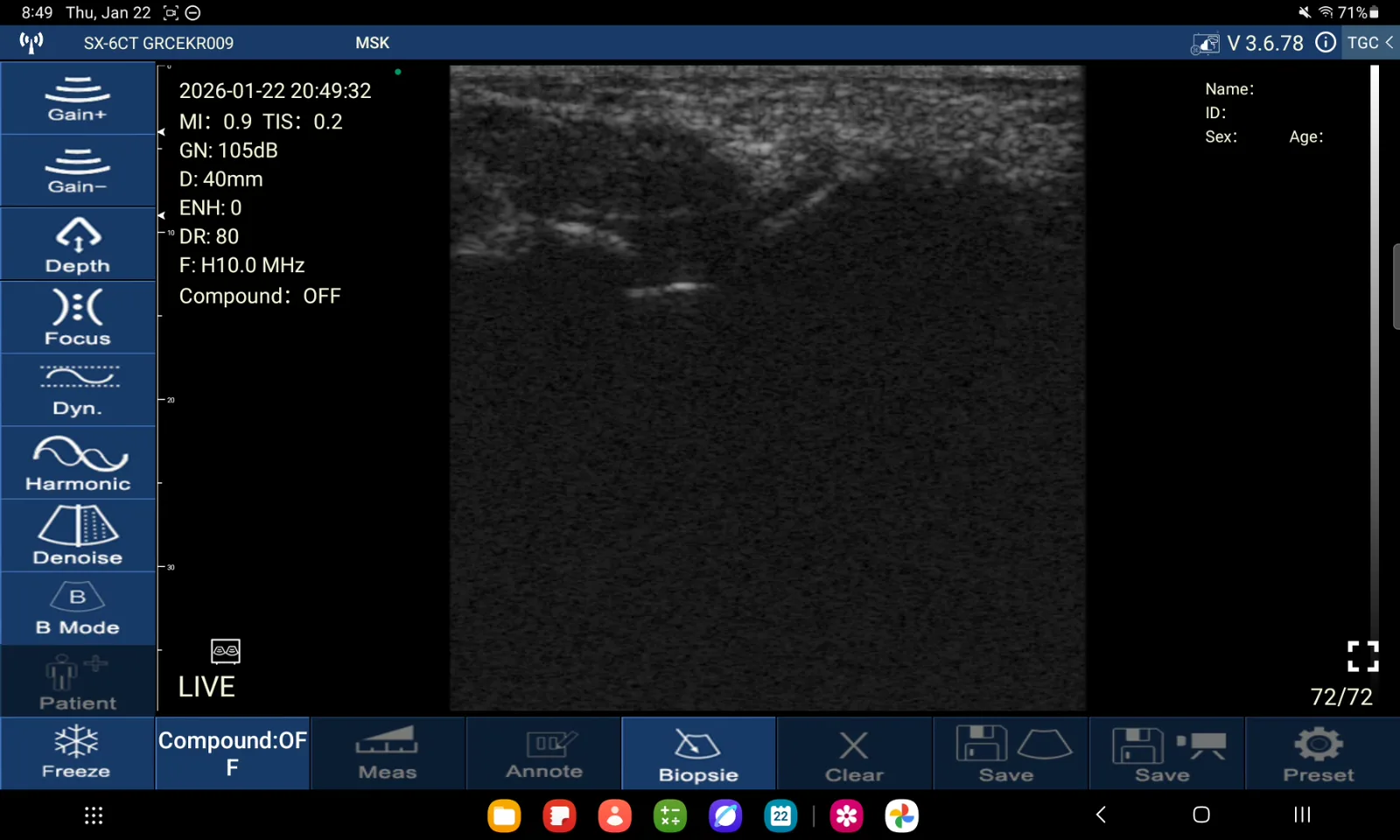Select MSK exam type label

tap(372, 43)
